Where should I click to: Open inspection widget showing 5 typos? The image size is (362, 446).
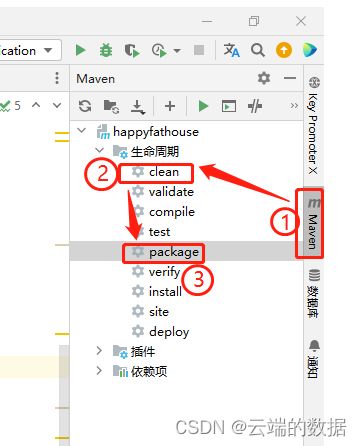(11, 106)
